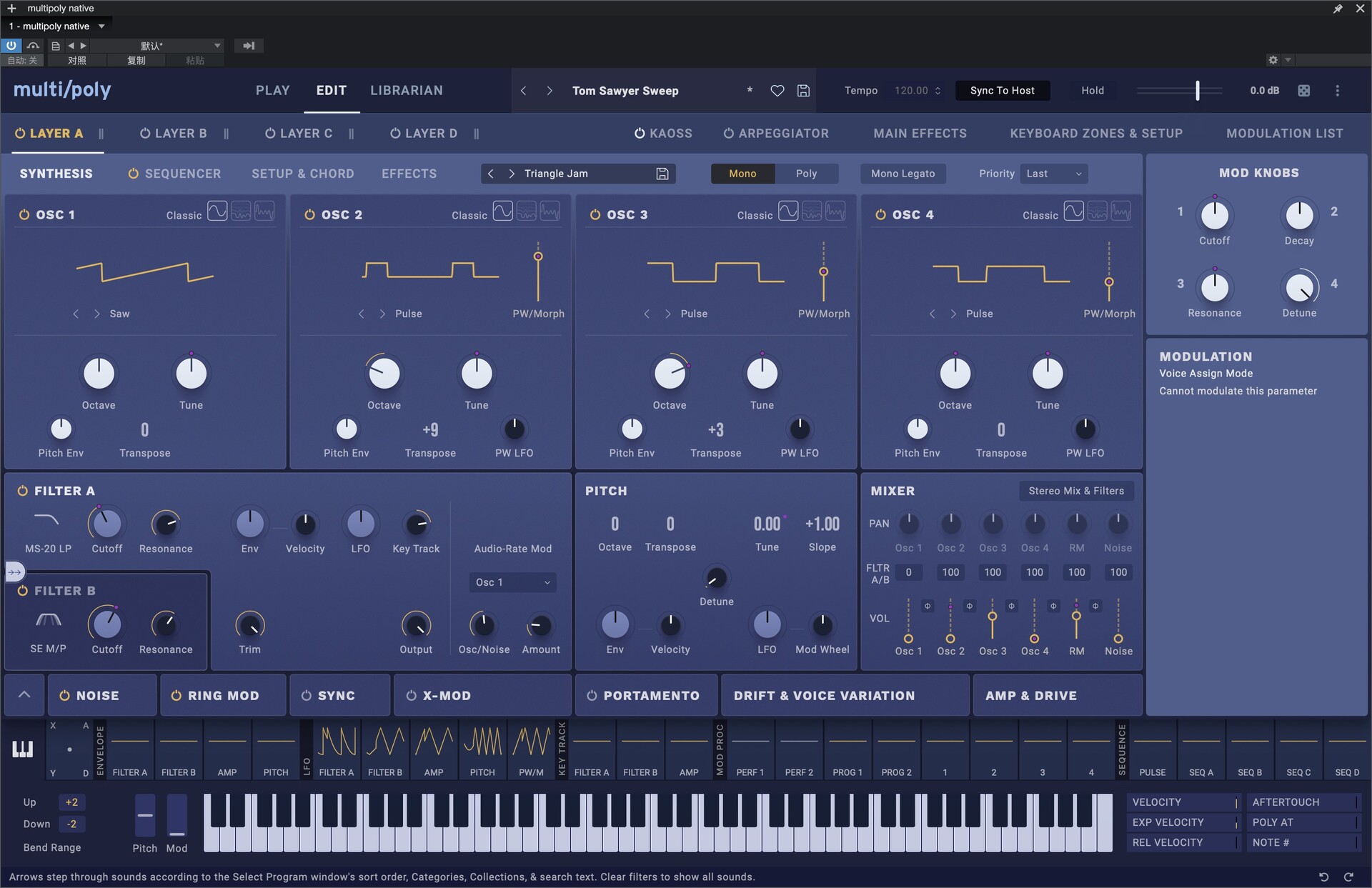Click the host settings gear icon

(1273, 60)
